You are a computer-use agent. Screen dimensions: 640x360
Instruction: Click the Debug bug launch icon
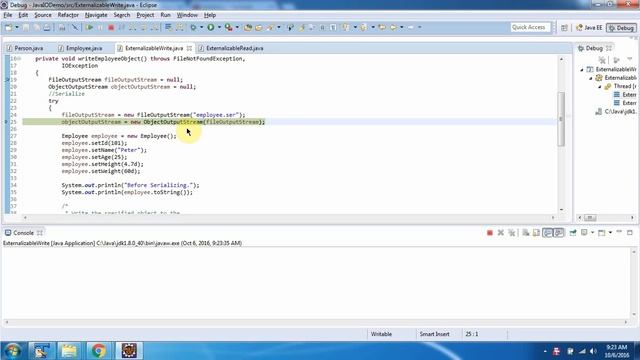coord(193,28)
